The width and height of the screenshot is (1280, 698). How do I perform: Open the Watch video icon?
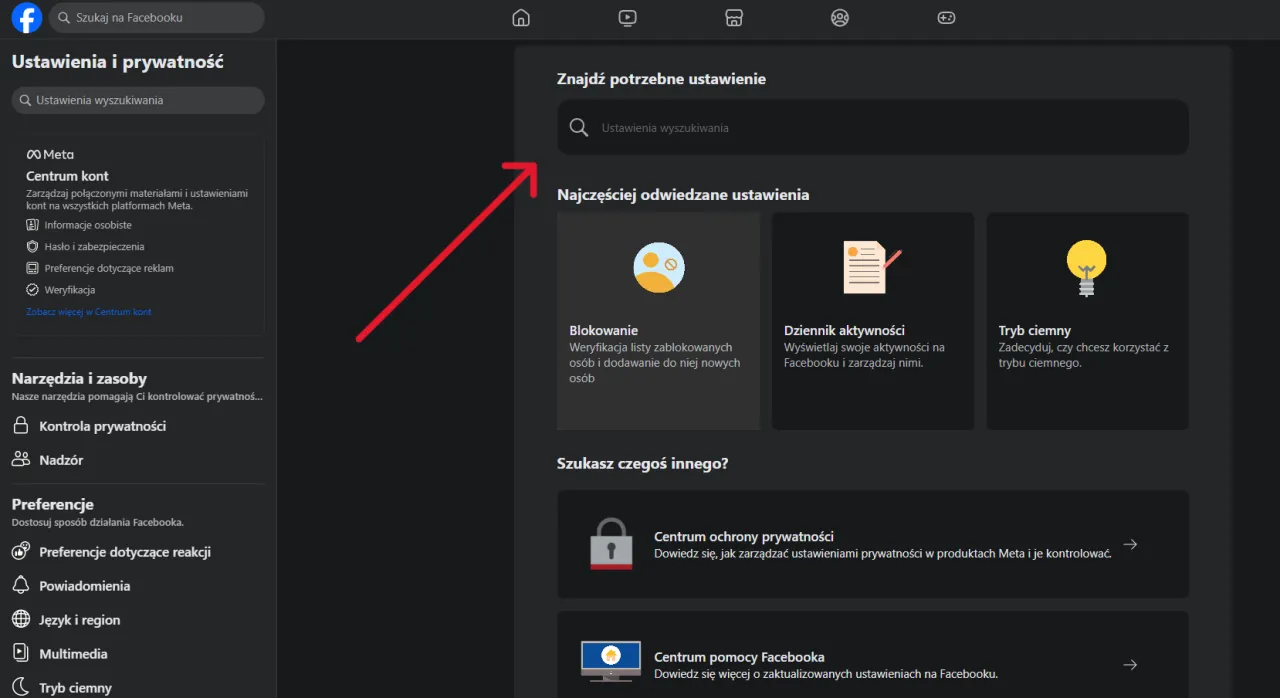[x=627, y=18]
